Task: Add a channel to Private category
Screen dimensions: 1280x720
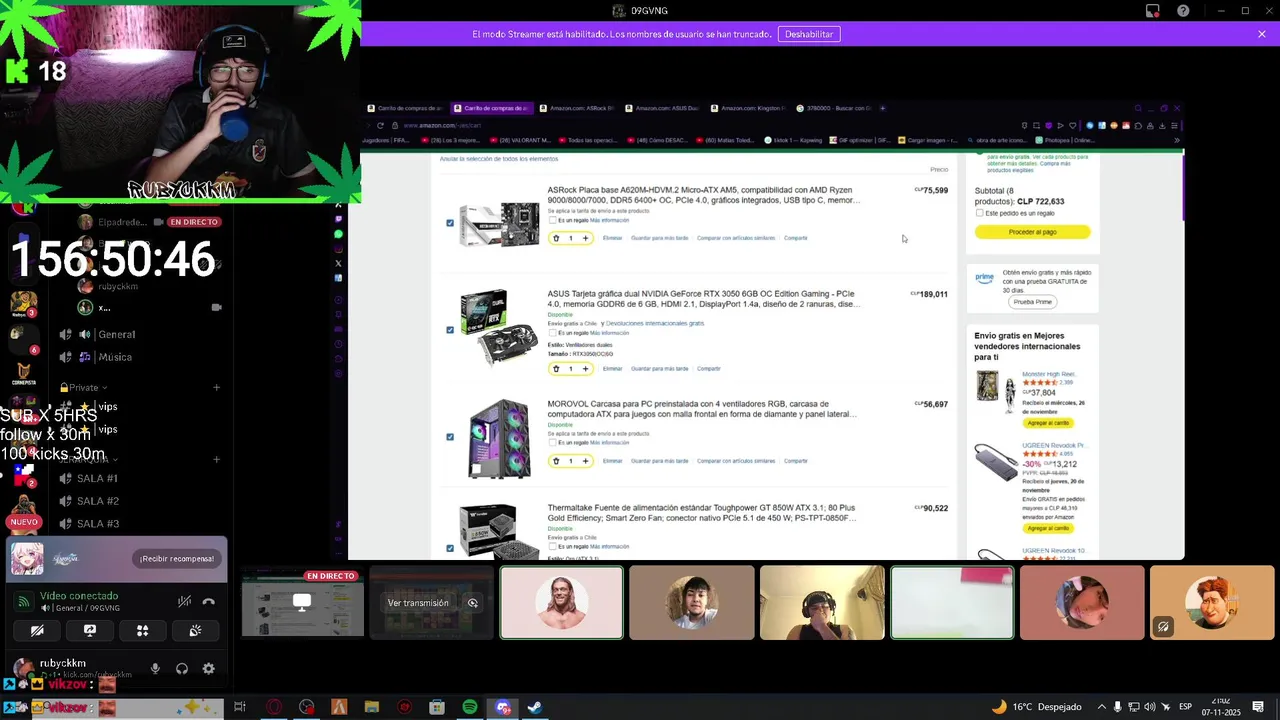Action: point(217,388)
